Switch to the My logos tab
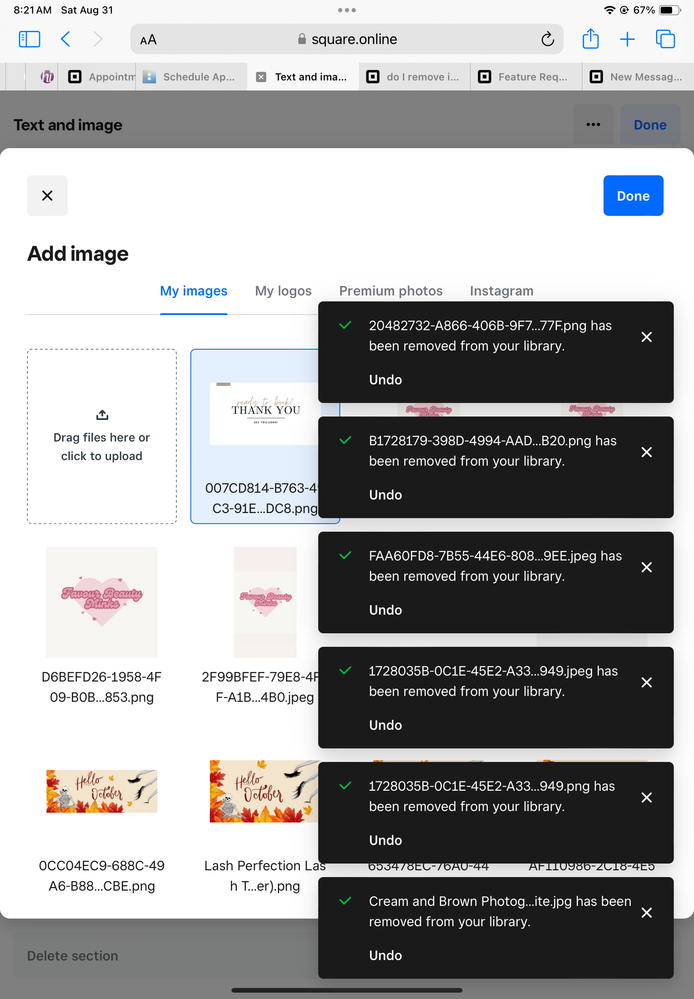 (283, 291)
